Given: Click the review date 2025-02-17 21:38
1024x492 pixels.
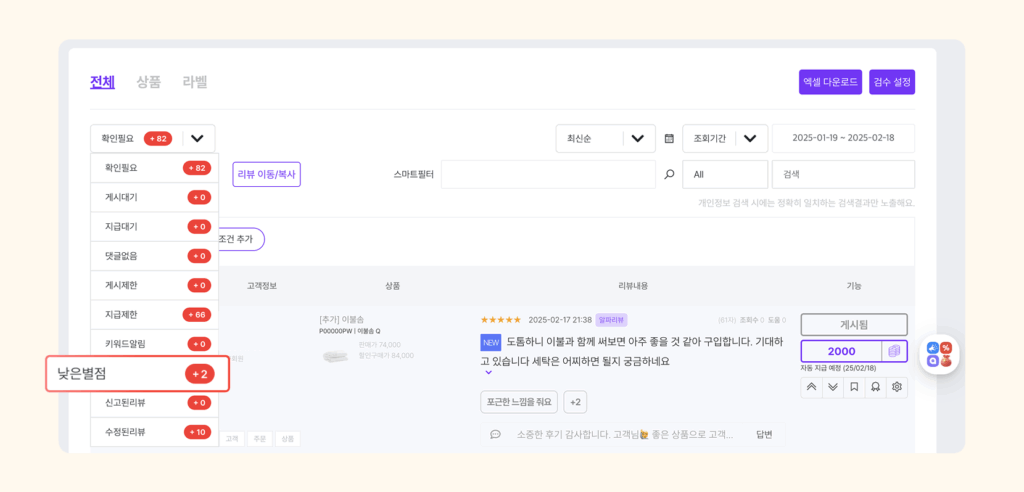Looking at the screenshot, I should 560,320.
